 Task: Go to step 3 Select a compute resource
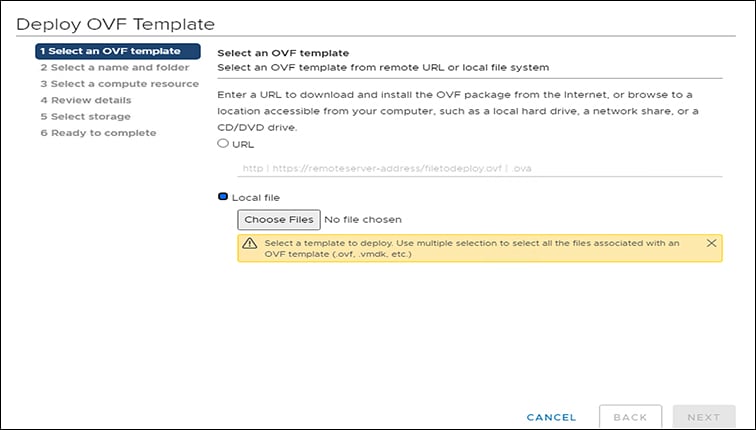pos(119,84)
